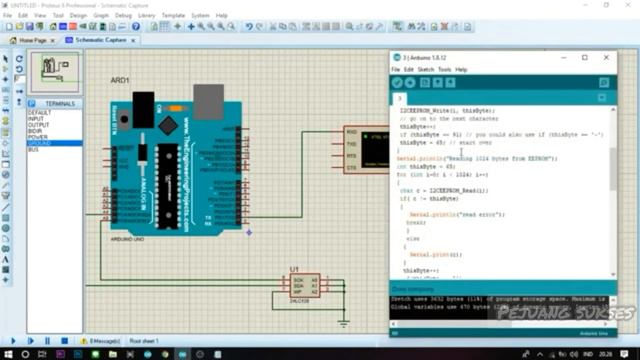
Task: Open the Proteus Template menu
Action: (x=173, y=16)
